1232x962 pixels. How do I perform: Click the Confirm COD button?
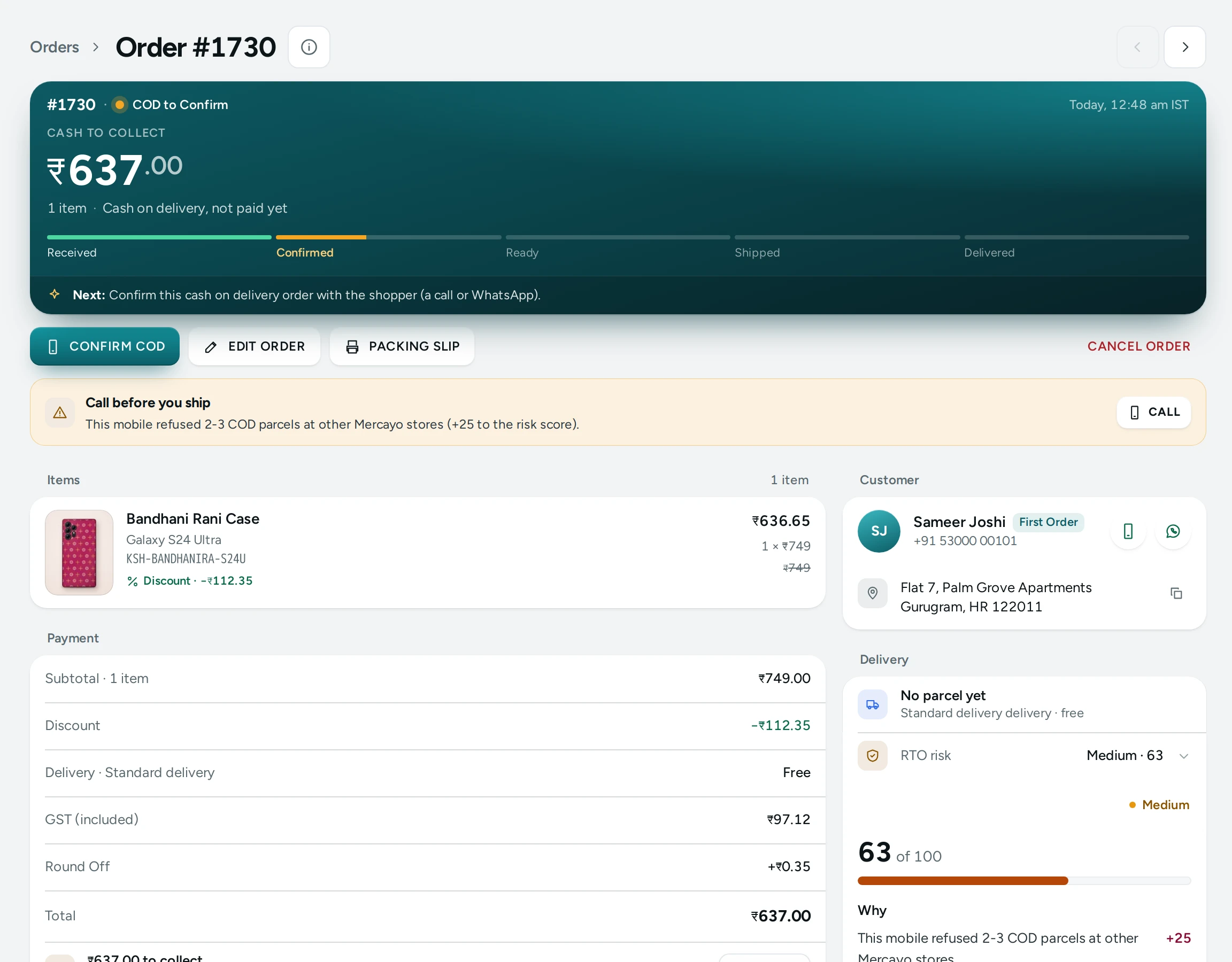click(x=105, y=346)
